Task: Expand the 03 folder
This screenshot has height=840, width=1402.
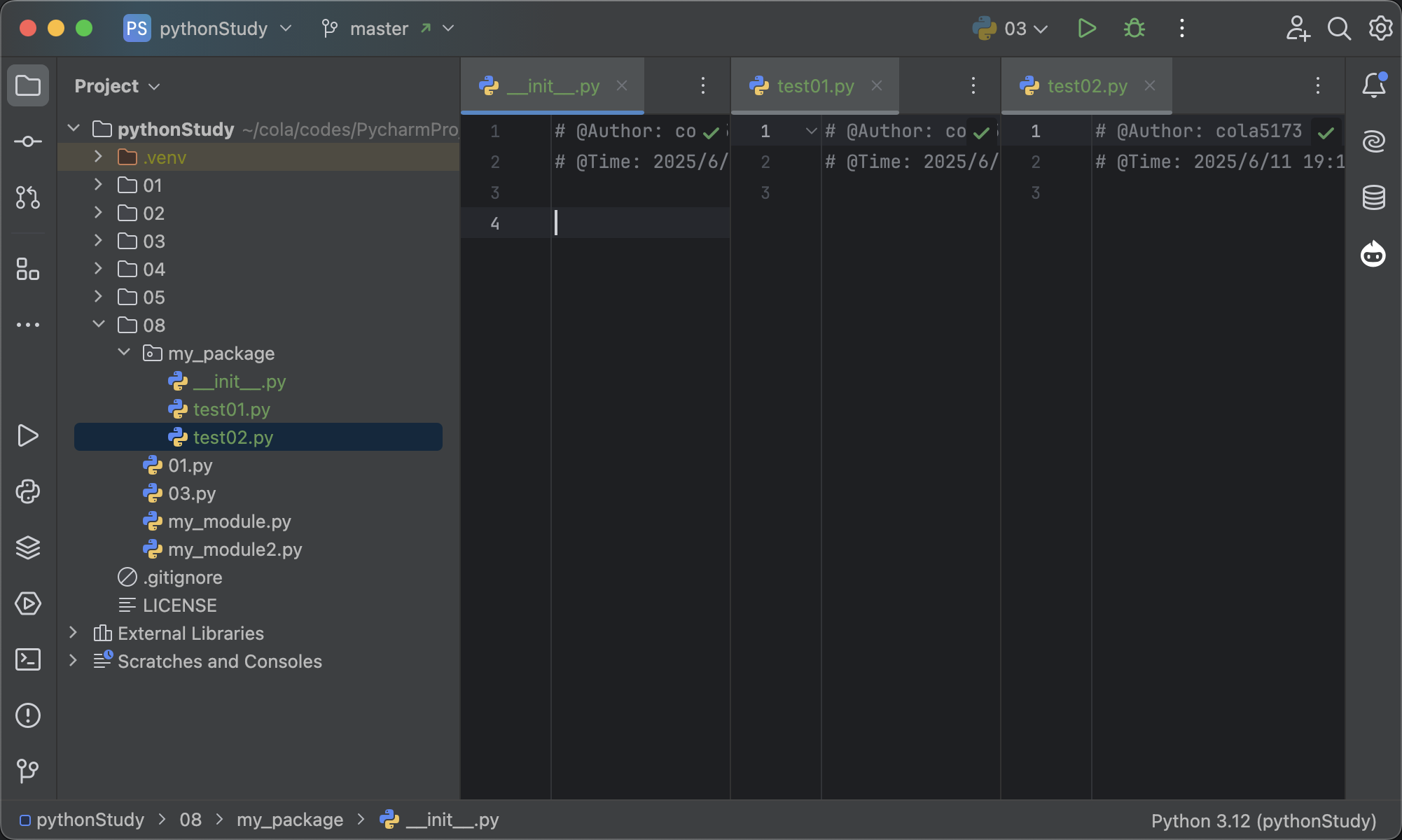Action: [99, 240]
